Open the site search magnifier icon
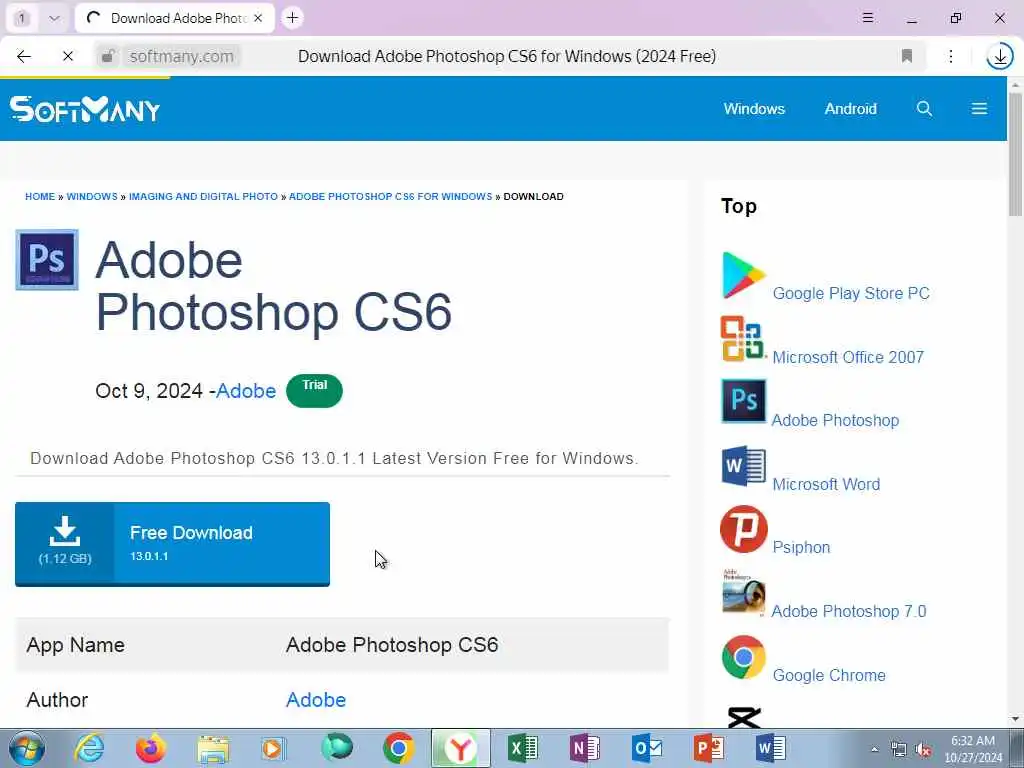This screenshot has height=768, width=1024. click(924, 108)
